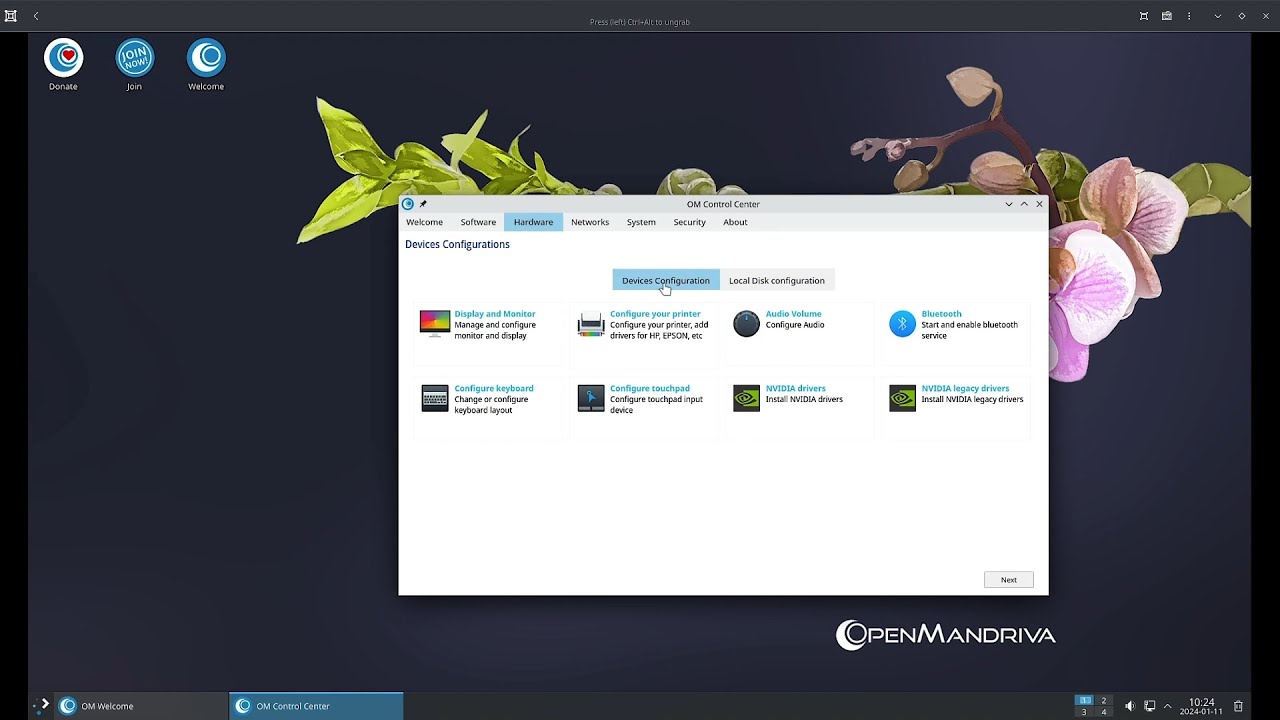Viewport: 1280px width, 720px height.
Task: Open the Configure keyboard icon
Action: pos(435,398)
